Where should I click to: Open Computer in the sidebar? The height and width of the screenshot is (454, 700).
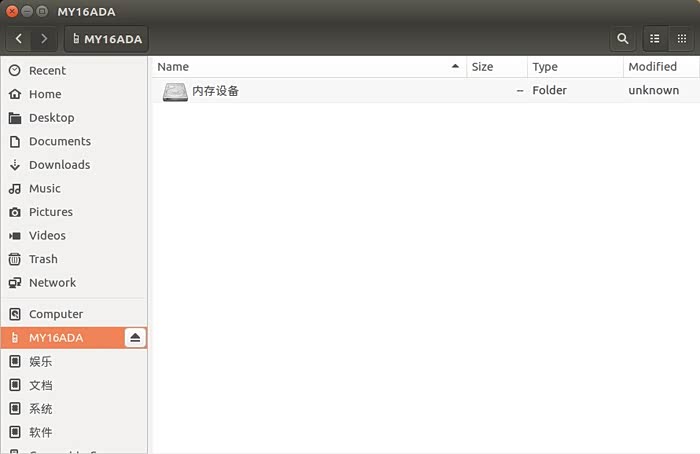pos(74,314)
